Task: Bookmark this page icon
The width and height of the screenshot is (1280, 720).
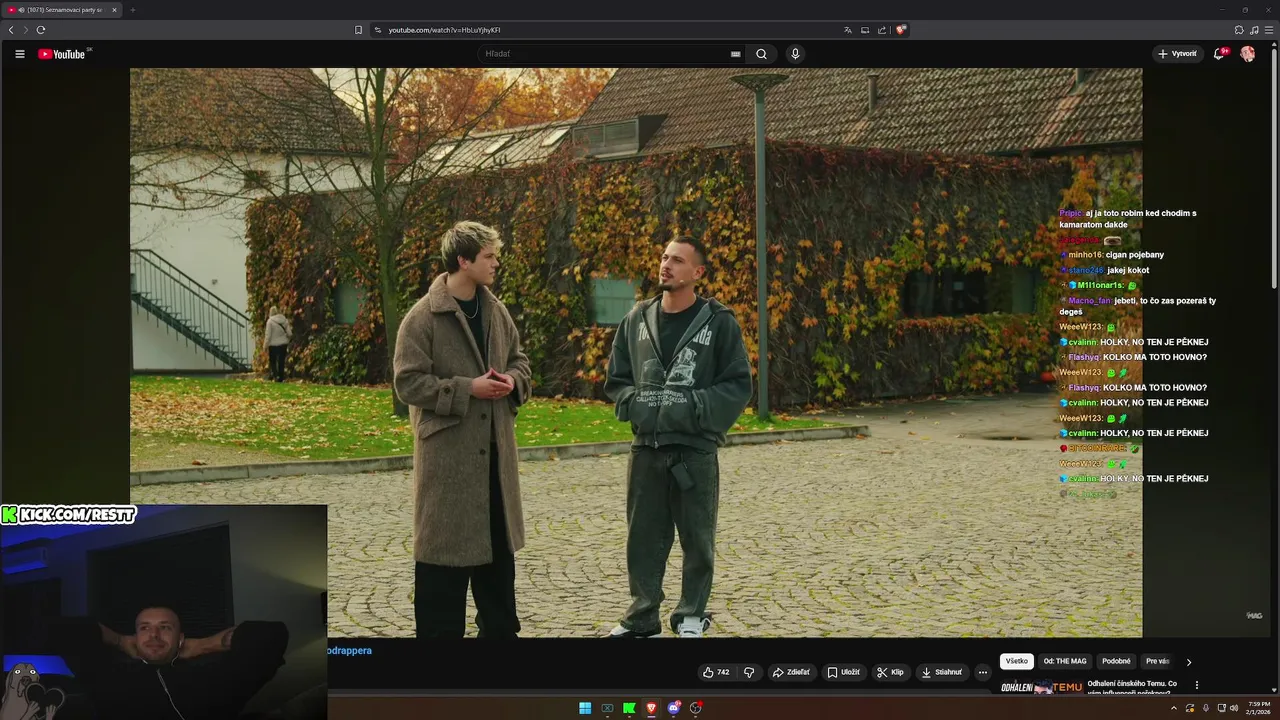Action: 358,30
